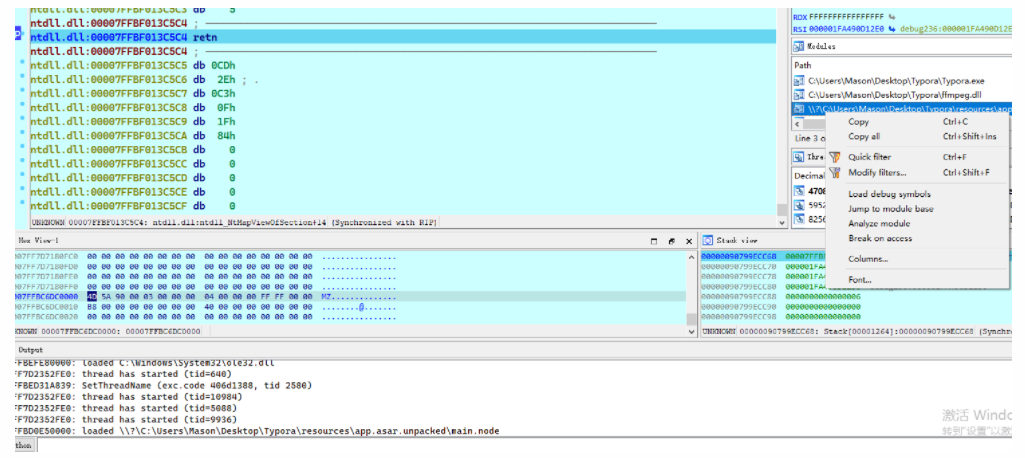The height and width of the screenshot is (458, 1025).
Task: Click the db 84h line
Action: pyautogui.click(x=133, y=136)
